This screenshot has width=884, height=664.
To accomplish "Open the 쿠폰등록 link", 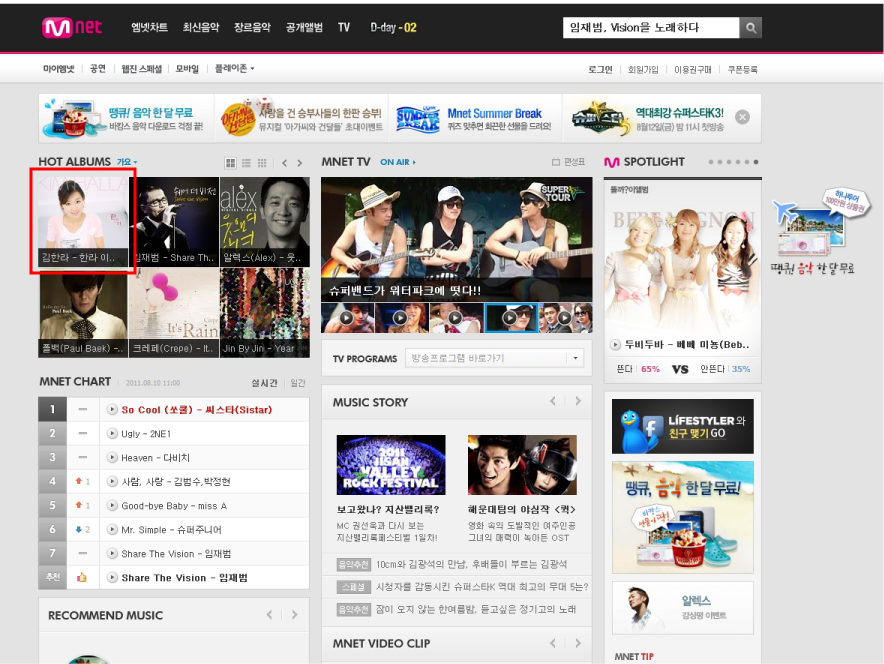I will coord(742,69).
